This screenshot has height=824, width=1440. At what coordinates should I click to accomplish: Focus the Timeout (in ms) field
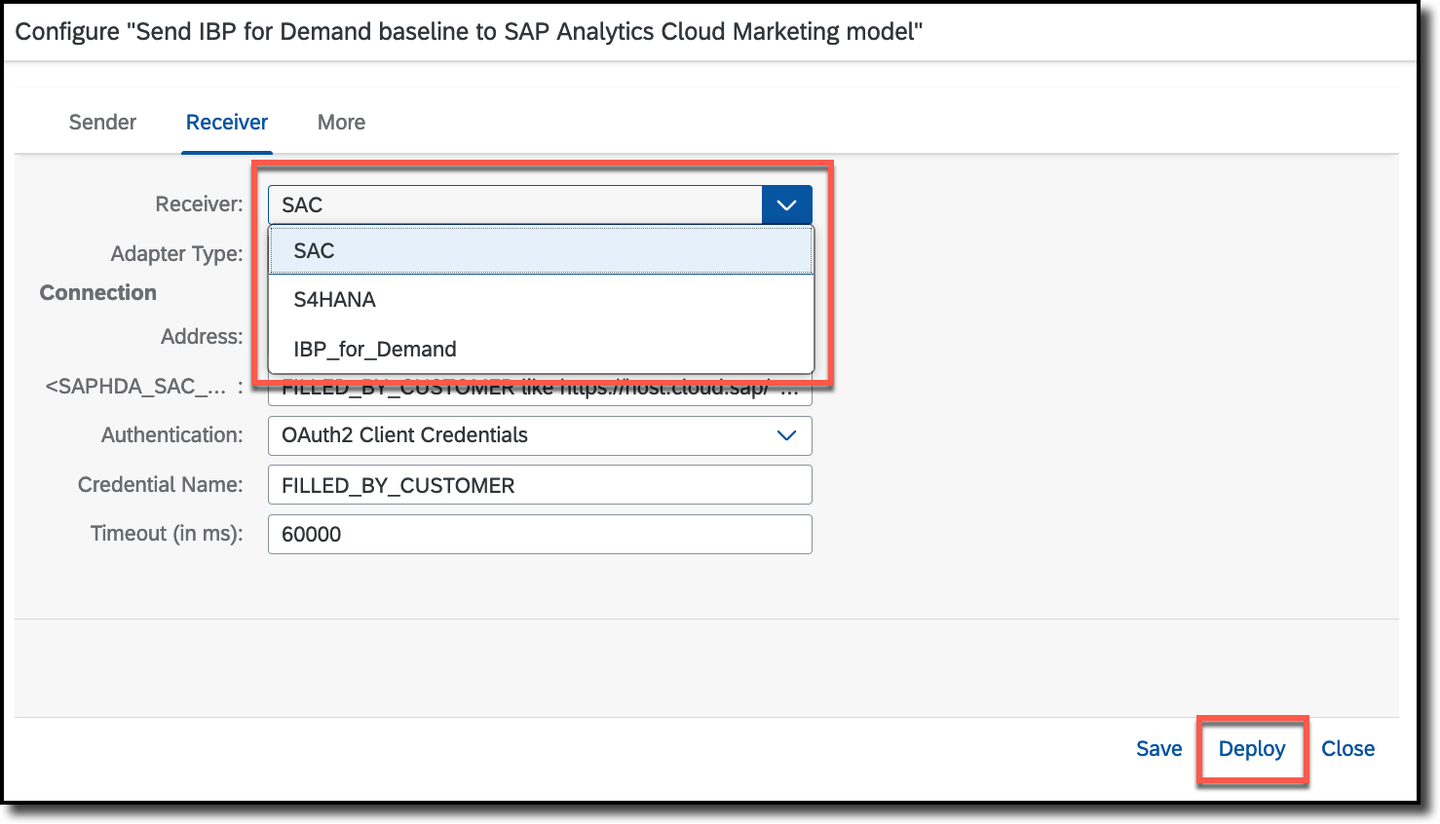coord(540,534)
